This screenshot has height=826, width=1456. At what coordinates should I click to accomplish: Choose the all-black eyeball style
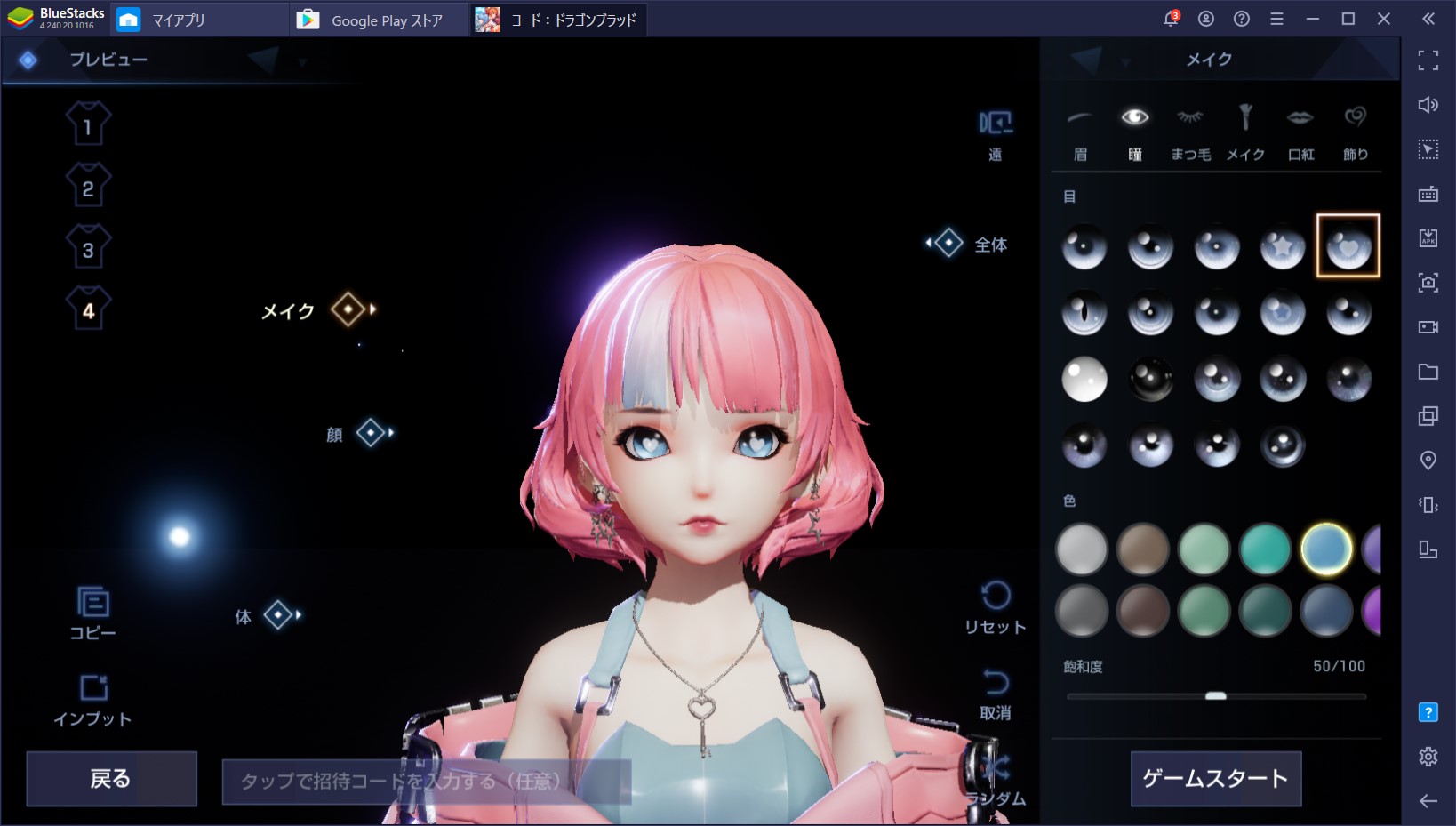coord(1150,379)
